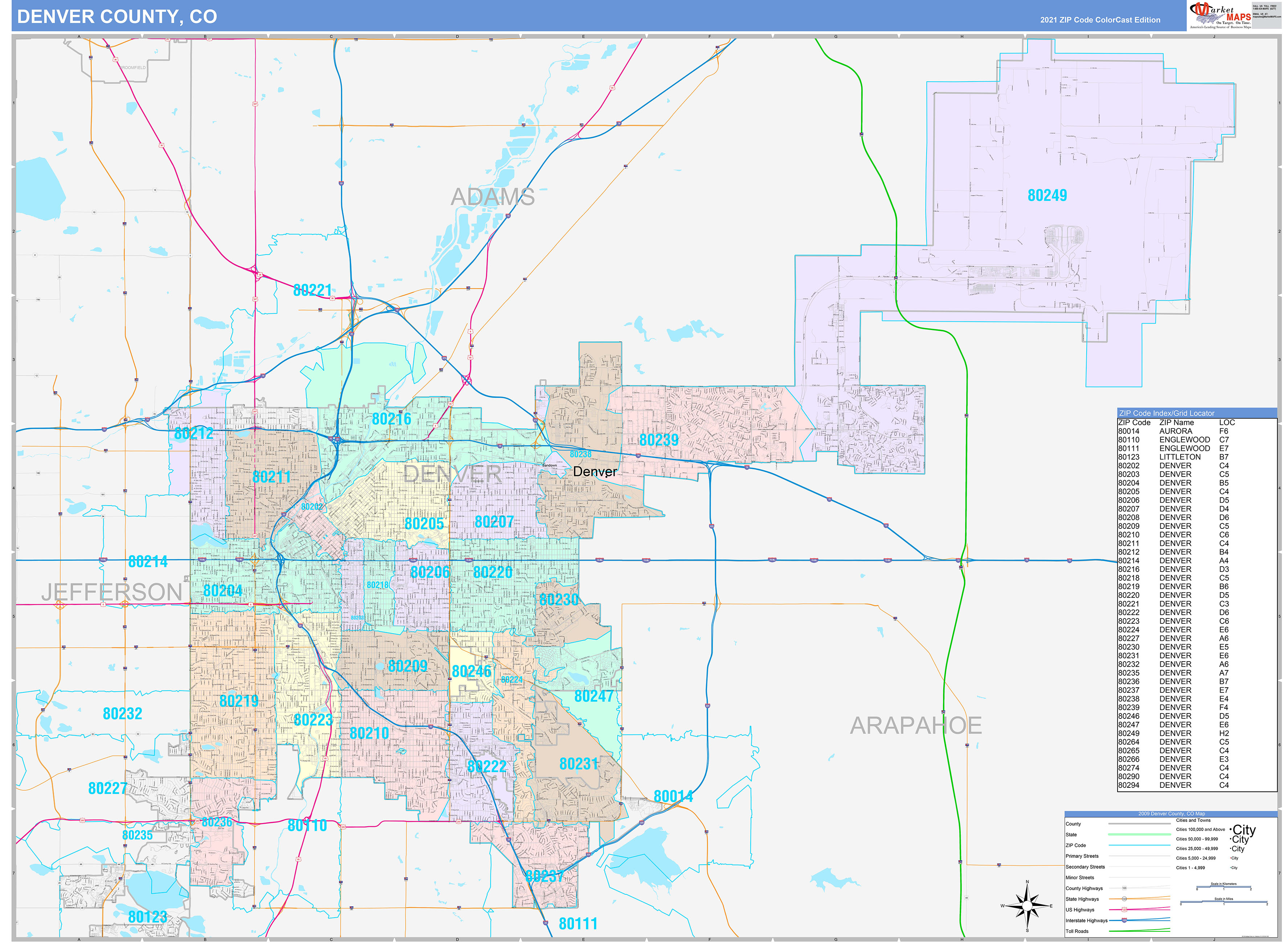The image size is (1288, 943).
Task: Click the DENVER COUNTY, CO title
Action: pyautogui.click(x=117, y=17)
